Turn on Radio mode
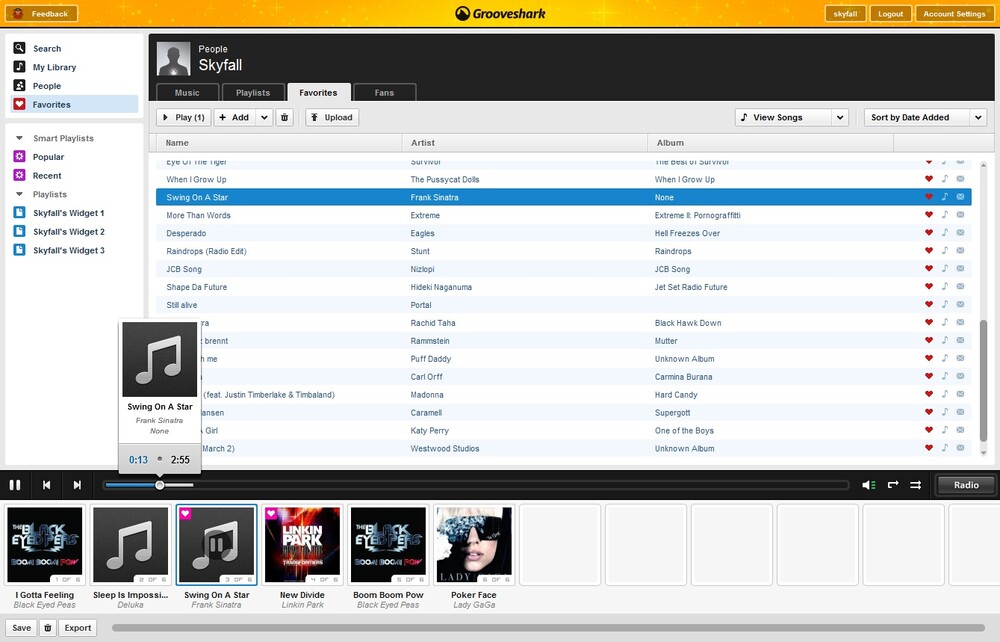Screen dimensions: 1000x642 tap(966, 485)
